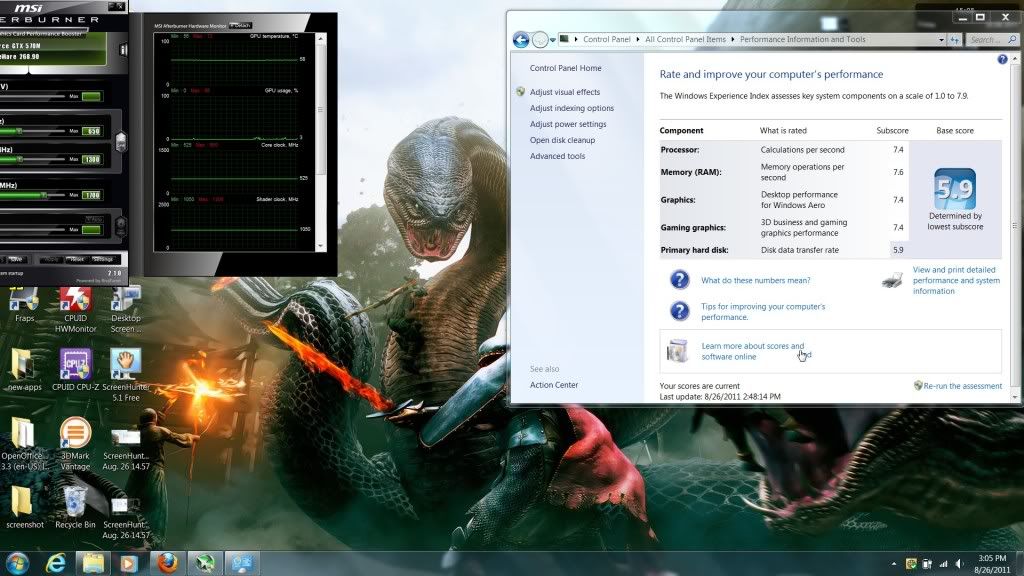Click the battery power tray icon
This screenshot has height=576, width=1024.
tap(927, 564)
